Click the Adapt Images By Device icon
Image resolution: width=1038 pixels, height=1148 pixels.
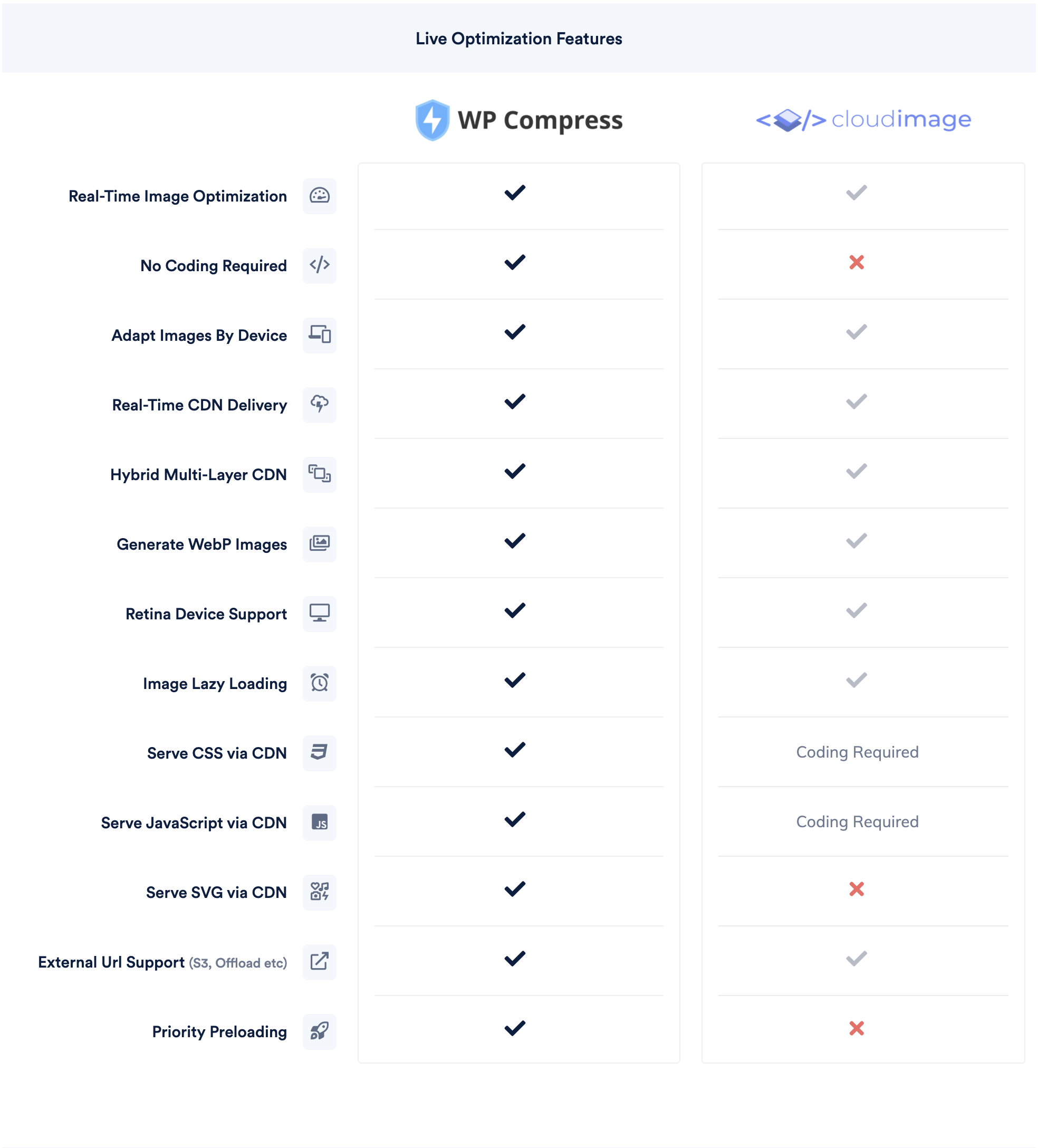point(320,335)
